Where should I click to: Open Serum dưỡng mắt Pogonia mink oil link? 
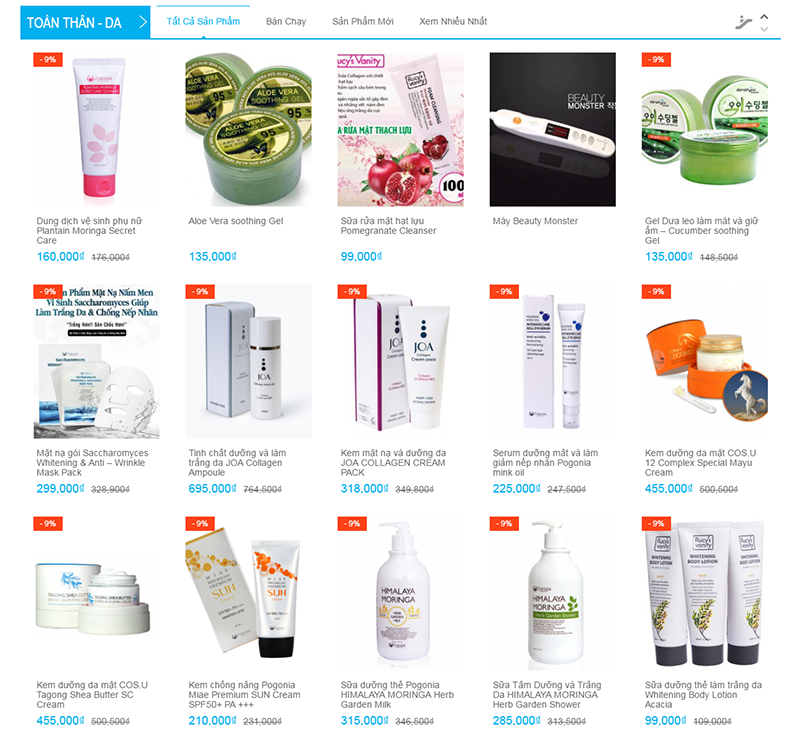click(545, 463)
